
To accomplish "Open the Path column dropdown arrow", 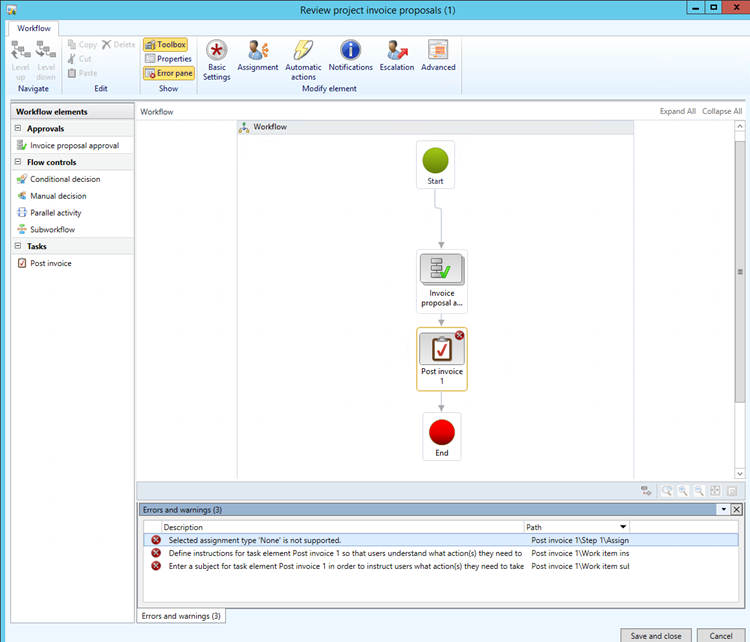I will (x=624, y=527).
